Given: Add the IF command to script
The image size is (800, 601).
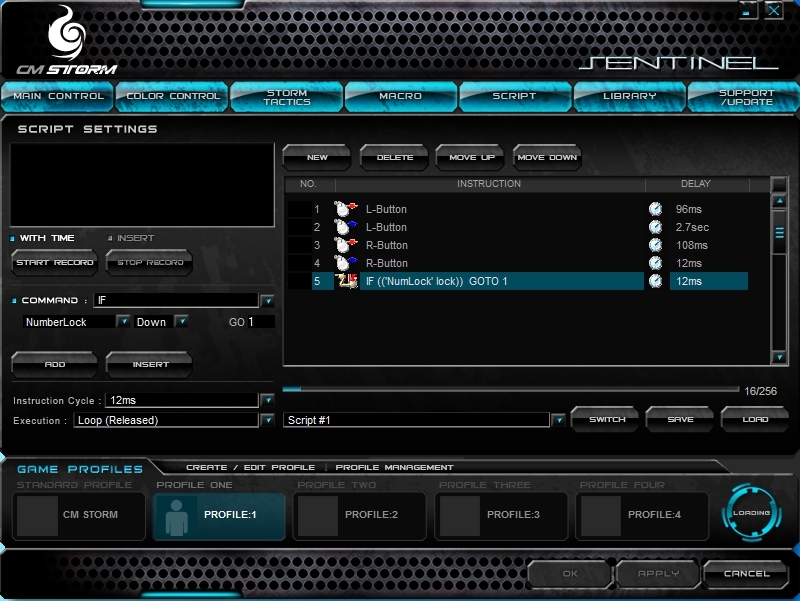Looking at the screenshot, I should pos(55,364).
